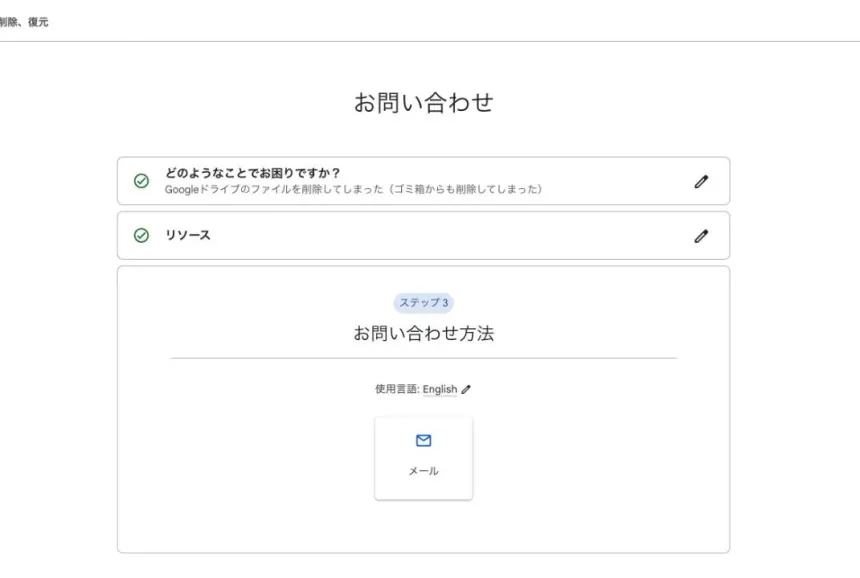
Task: Click the お問い合わせ page title
Action: pyautogui.click(x=423, y=103)
